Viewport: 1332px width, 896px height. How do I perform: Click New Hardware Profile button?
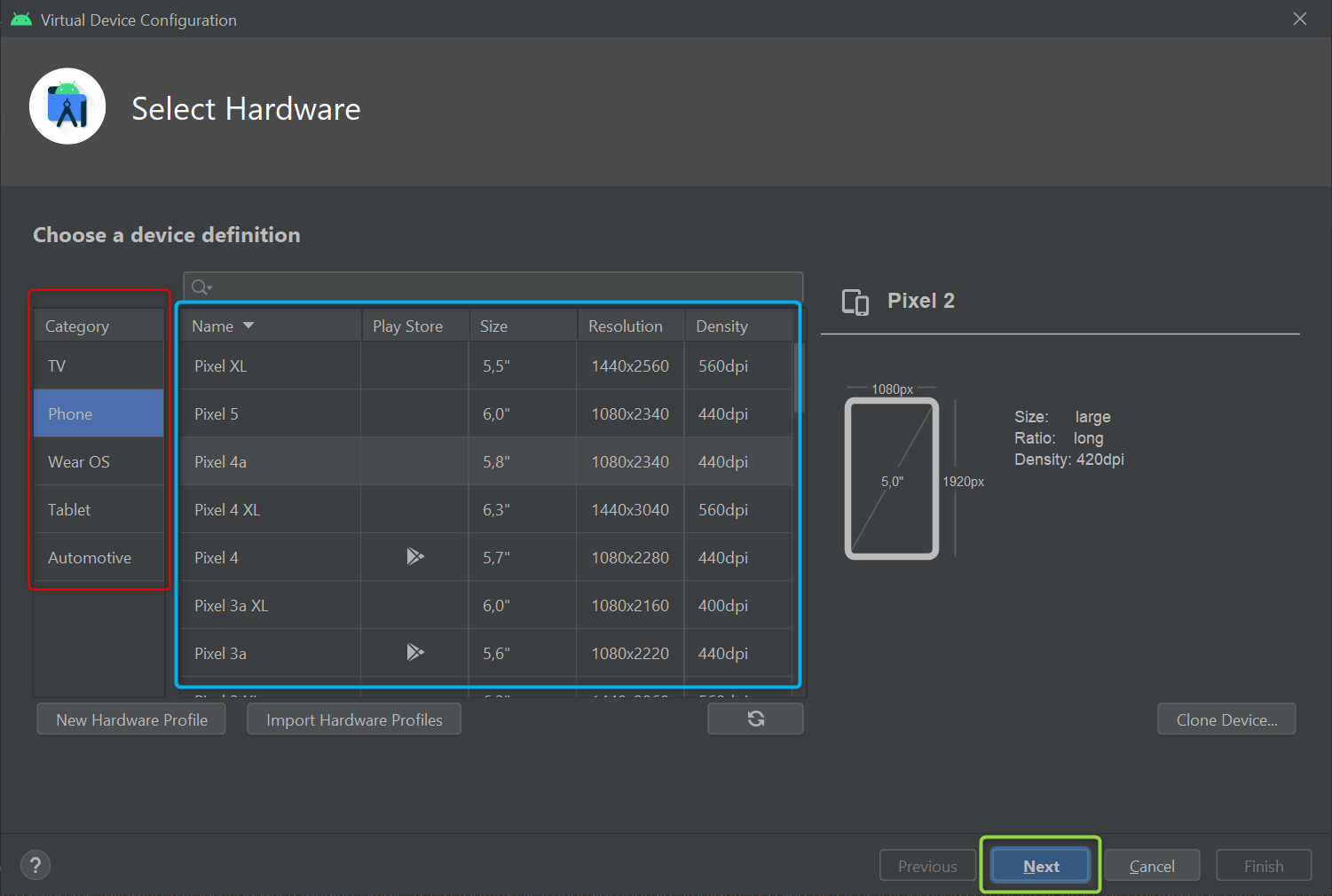(x=131, y=719)
